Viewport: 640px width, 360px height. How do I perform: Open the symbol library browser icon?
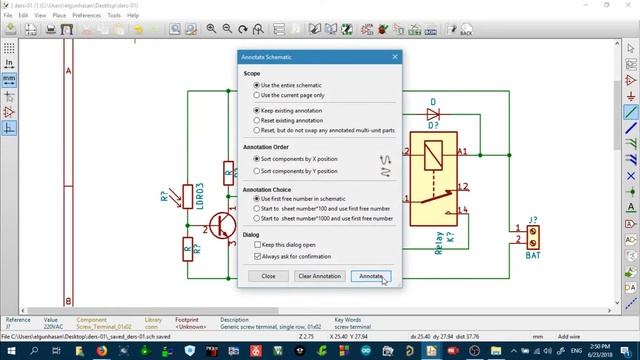click(331, 29)
